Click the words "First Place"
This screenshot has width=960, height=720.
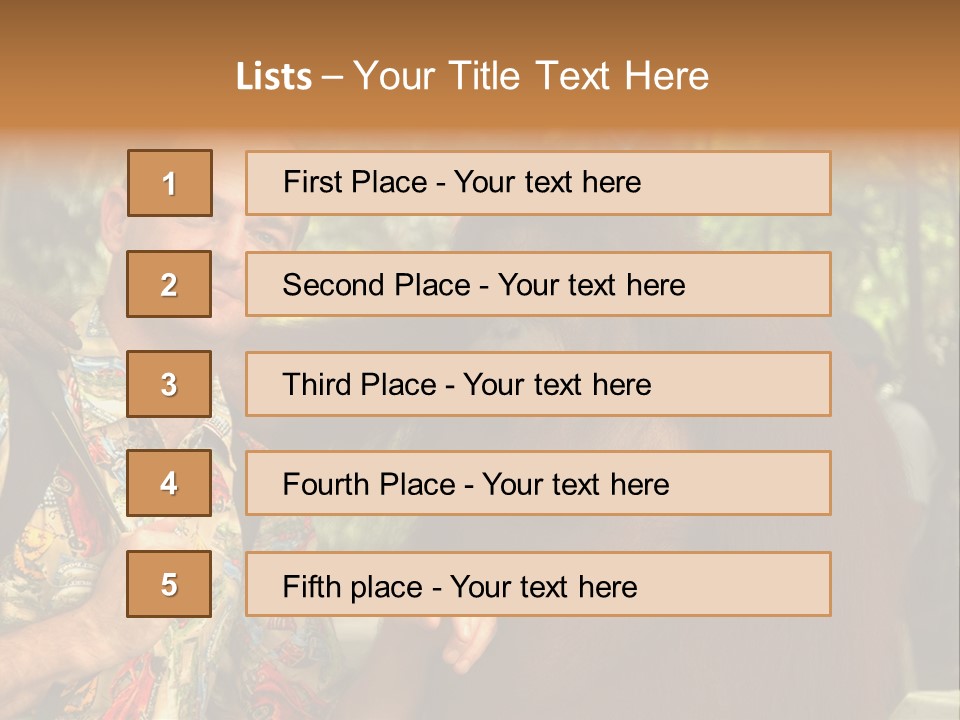356,182
